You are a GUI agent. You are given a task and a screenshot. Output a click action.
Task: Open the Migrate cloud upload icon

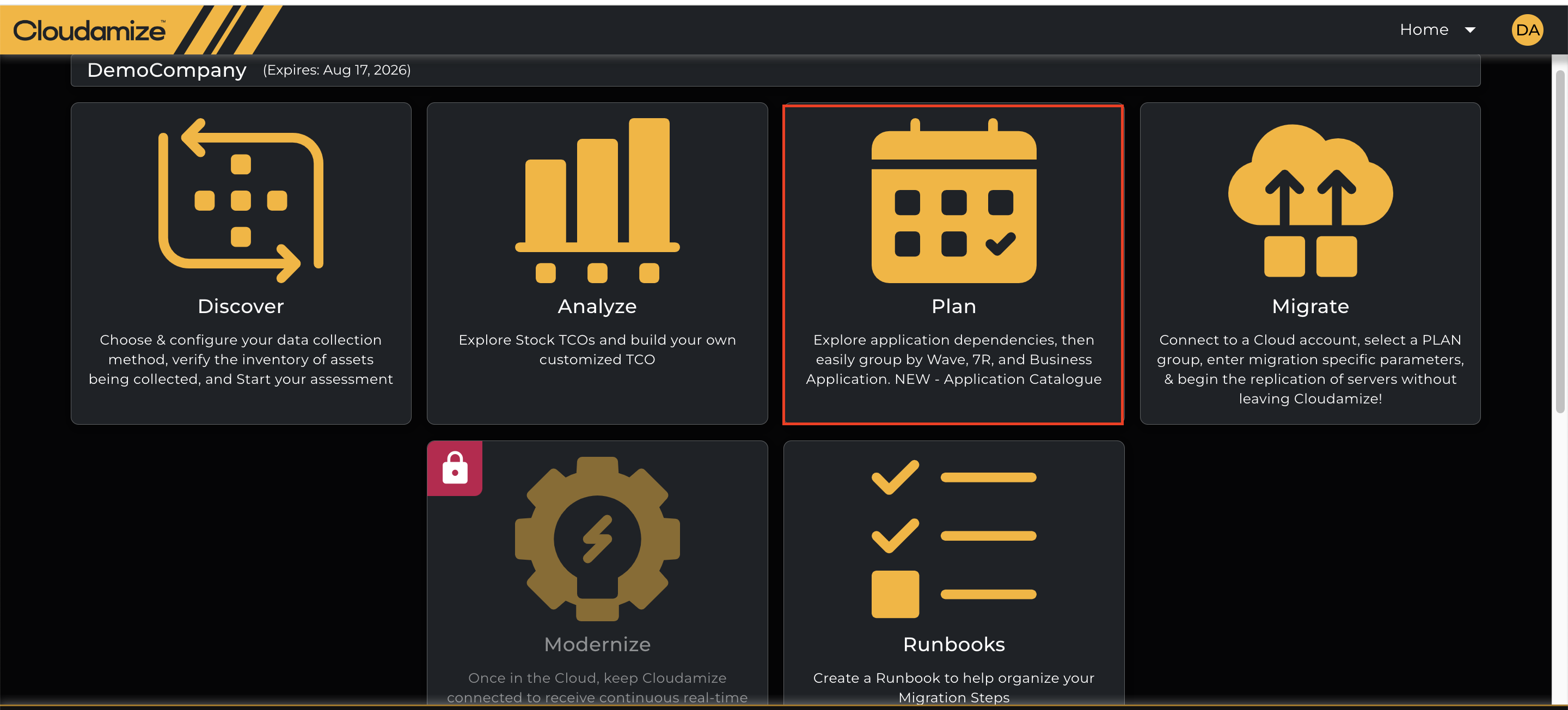(x=1310, y=200)
